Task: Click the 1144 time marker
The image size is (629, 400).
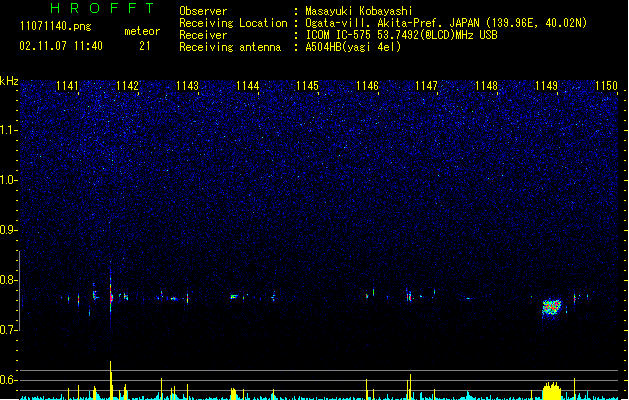Action: tap(248, 86)
